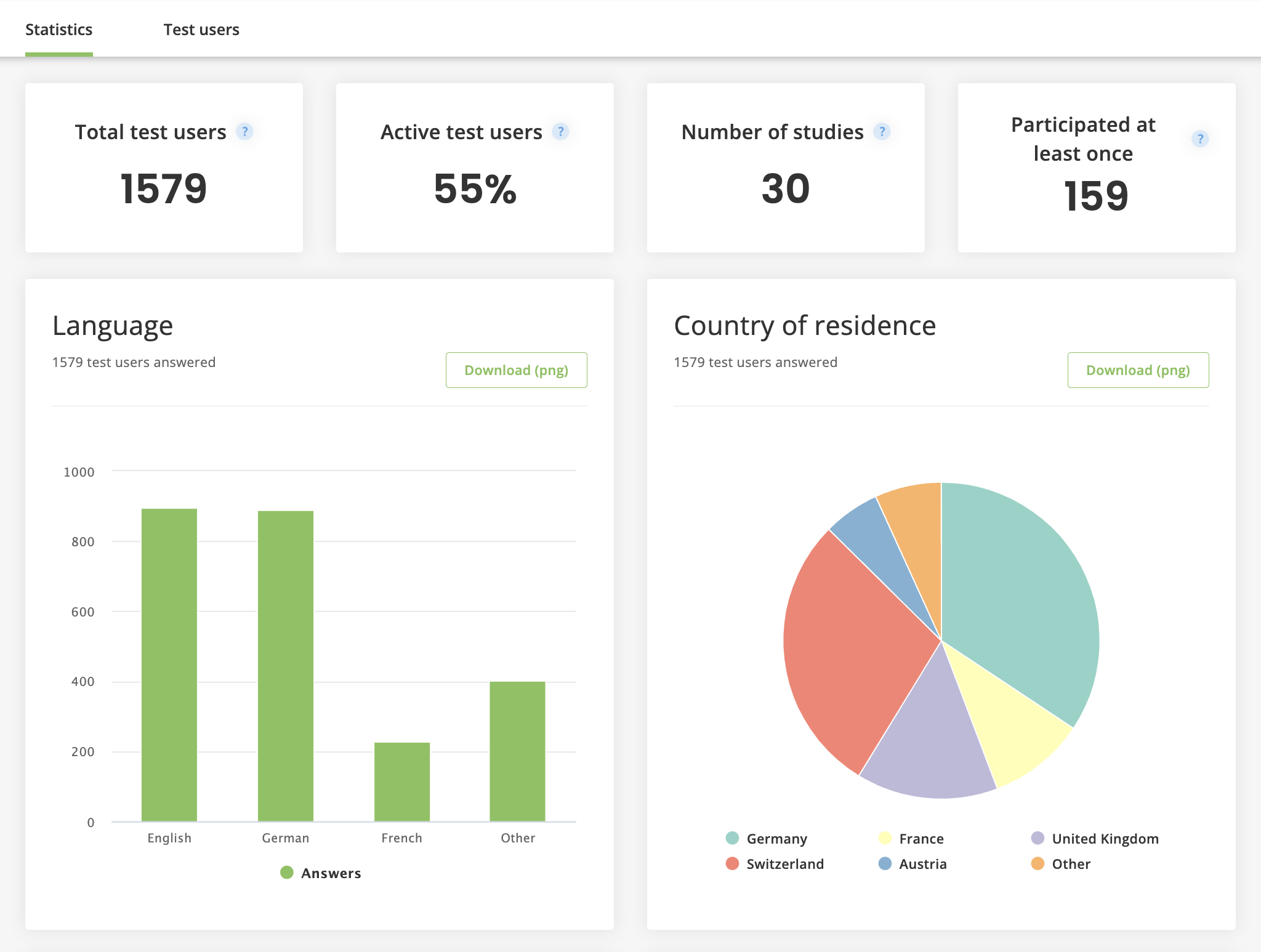Screen dimensions: 1261x952
Task: Download the Language chart as png
Action: 516,370
